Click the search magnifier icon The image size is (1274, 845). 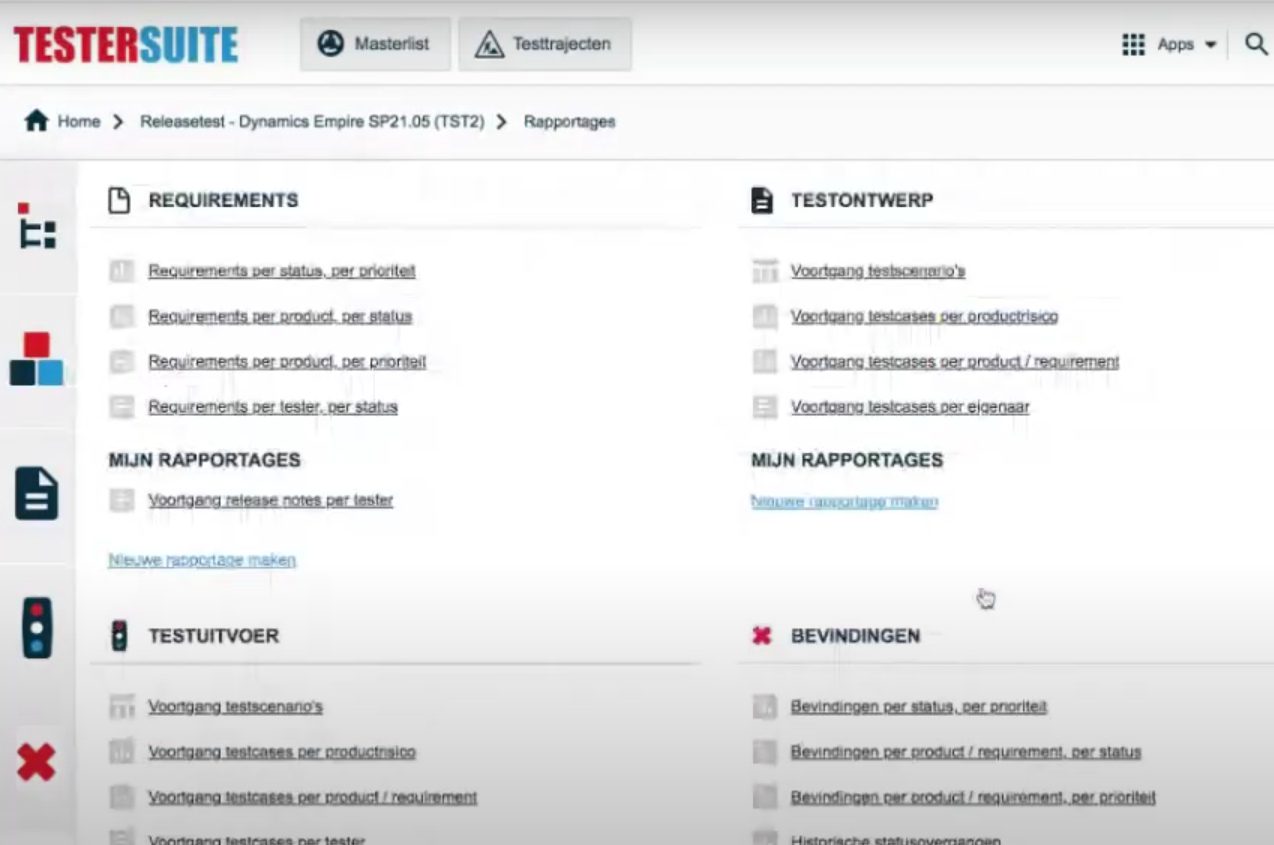pos(1256,45)
